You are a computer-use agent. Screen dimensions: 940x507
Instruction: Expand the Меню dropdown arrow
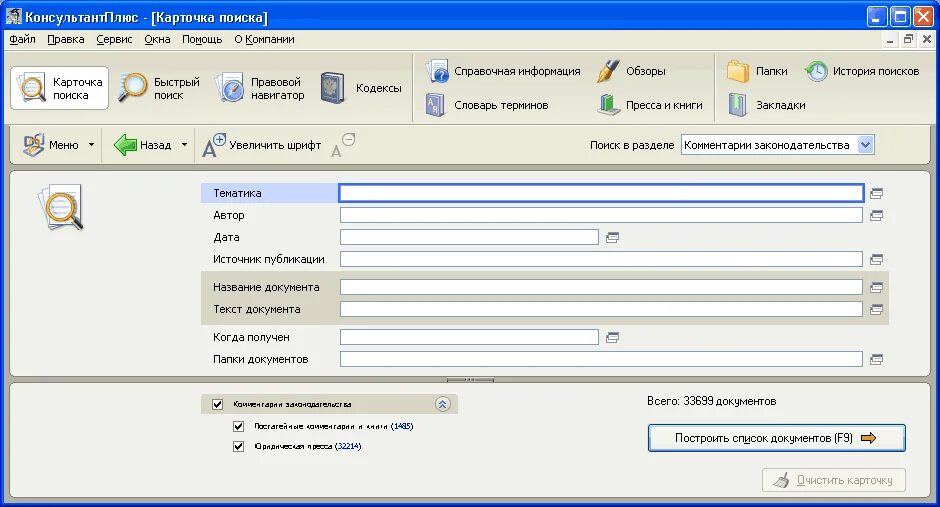click(x=91, y=145)
